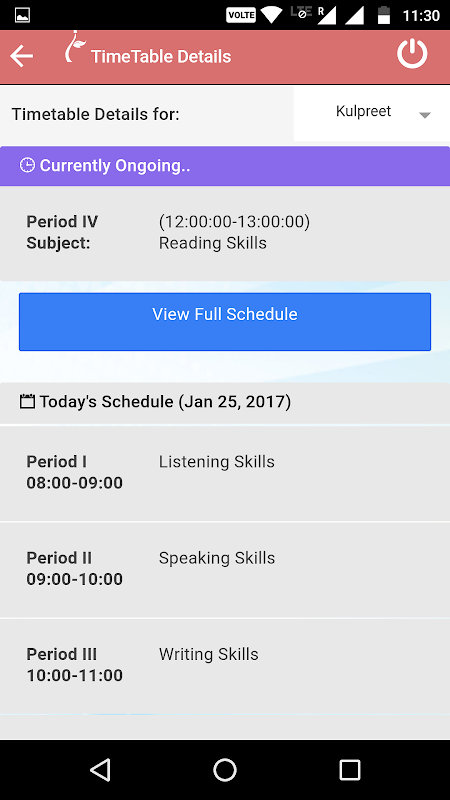Tap the calendar icon beside Today's Schedule
Image resolution: width=450 pixels, height=800 pixels.
pos(27,402)
